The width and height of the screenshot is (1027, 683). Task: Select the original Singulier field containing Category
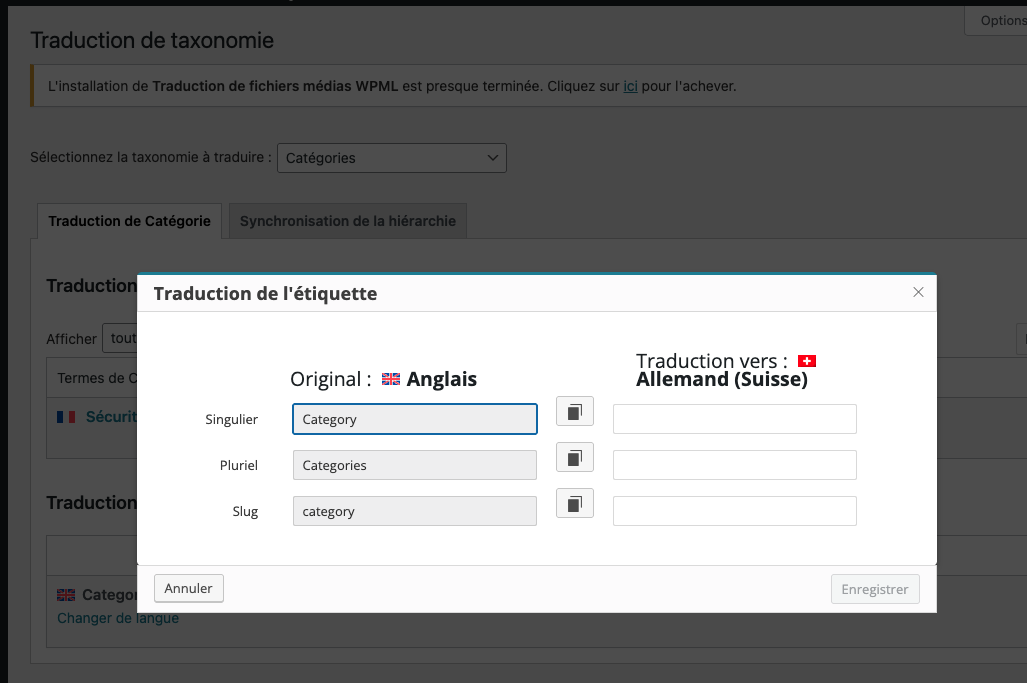pyautogui.click(x=414, y=419)
